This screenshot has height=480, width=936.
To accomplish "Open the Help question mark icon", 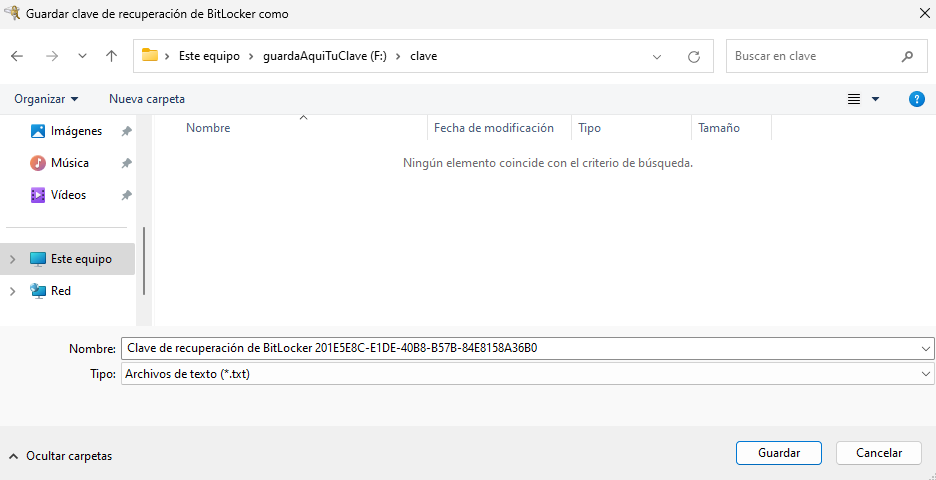I will pos(916,99).
